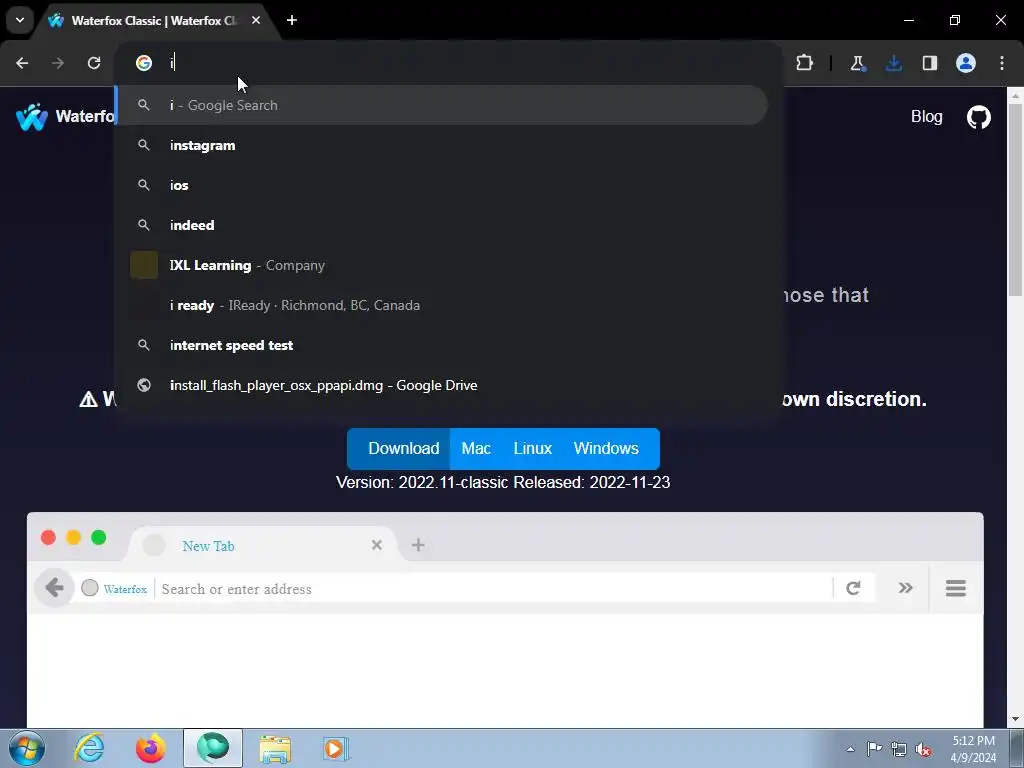Open the Windows Start button
The width and height of the screenshot is (1024, 768).
(x=26, y=748)
